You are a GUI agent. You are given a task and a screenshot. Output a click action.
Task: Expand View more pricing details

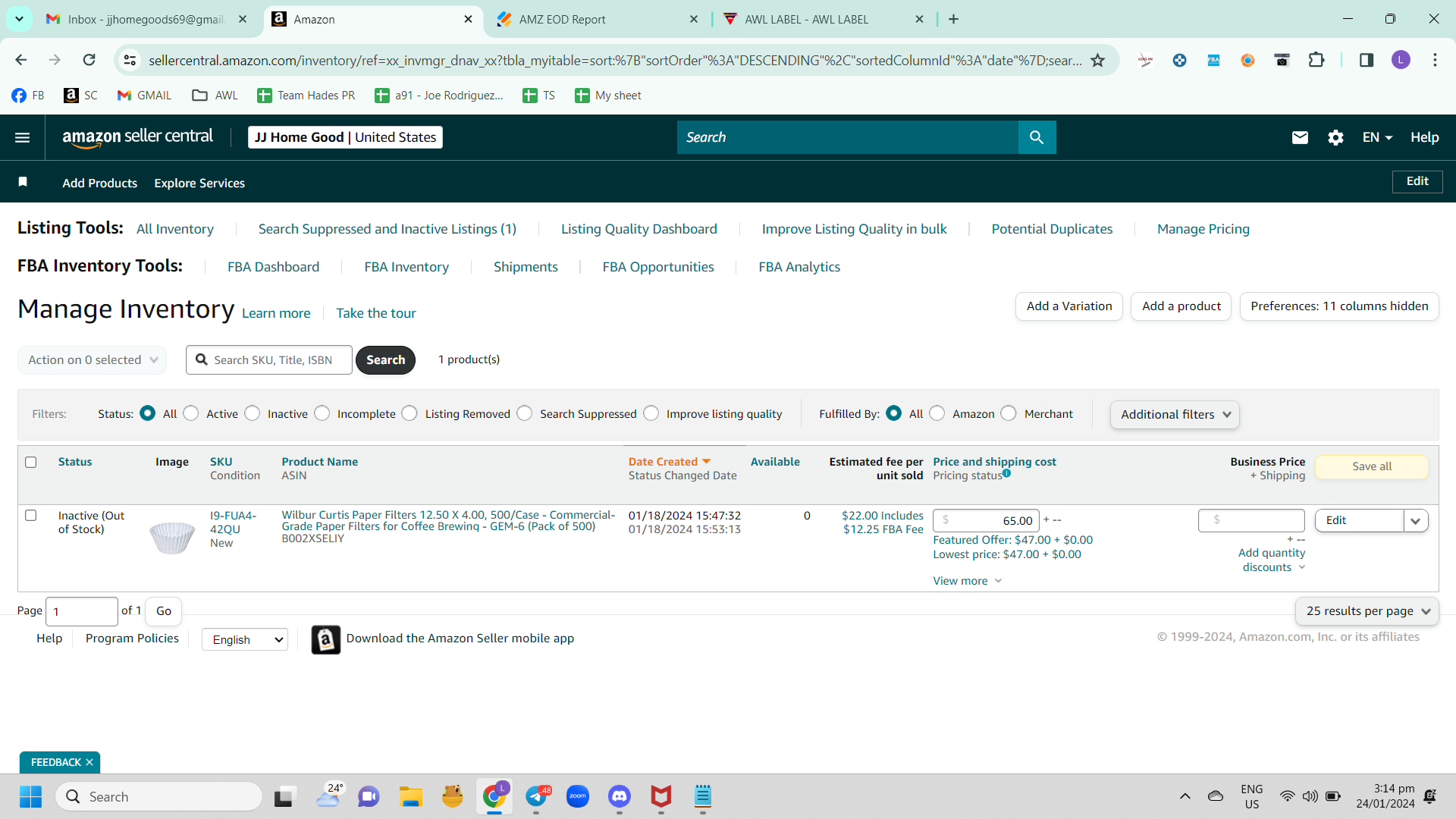[x=967, y=581]
